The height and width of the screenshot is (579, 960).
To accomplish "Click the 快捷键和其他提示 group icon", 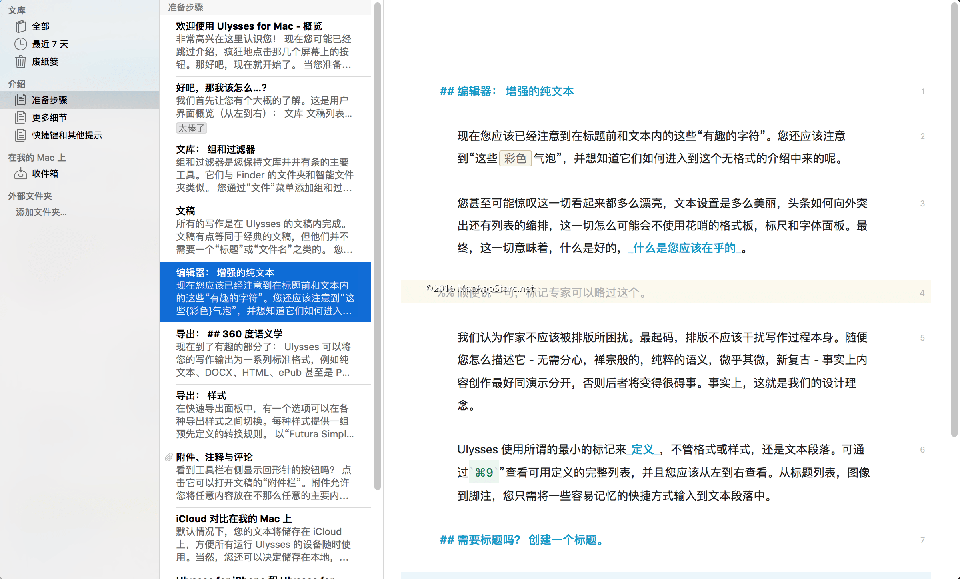I will [x=21, y=135].
